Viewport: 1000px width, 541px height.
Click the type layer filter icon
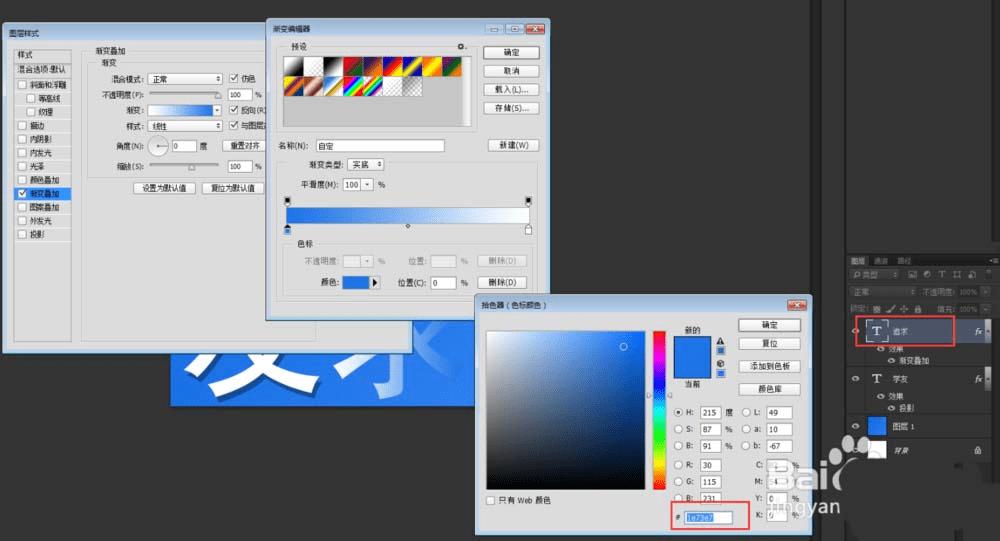[x=942, y=274]
